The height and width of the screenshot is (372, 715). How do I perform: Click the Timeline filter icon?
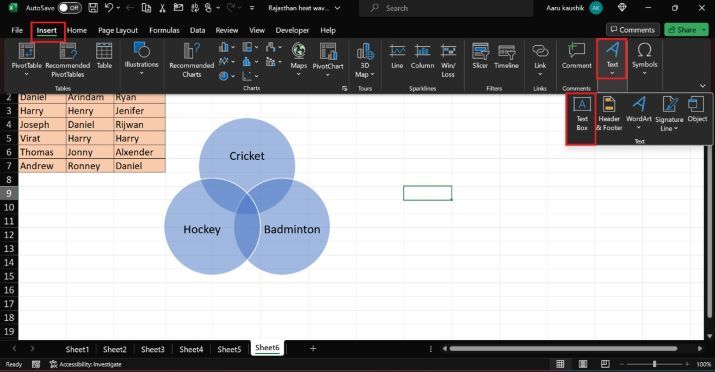[506, 56]
